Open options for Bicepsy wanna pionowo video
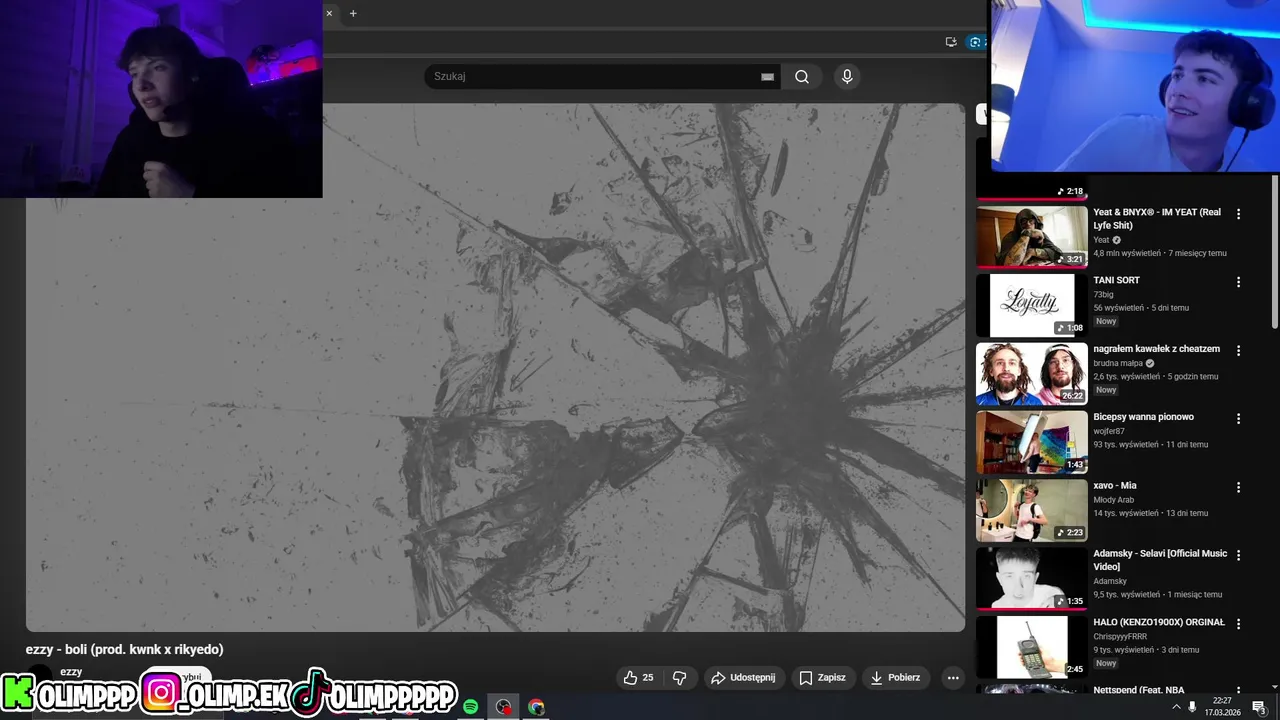The width and height of the screenshot is (1280, 720). (x=1238, y=419)
